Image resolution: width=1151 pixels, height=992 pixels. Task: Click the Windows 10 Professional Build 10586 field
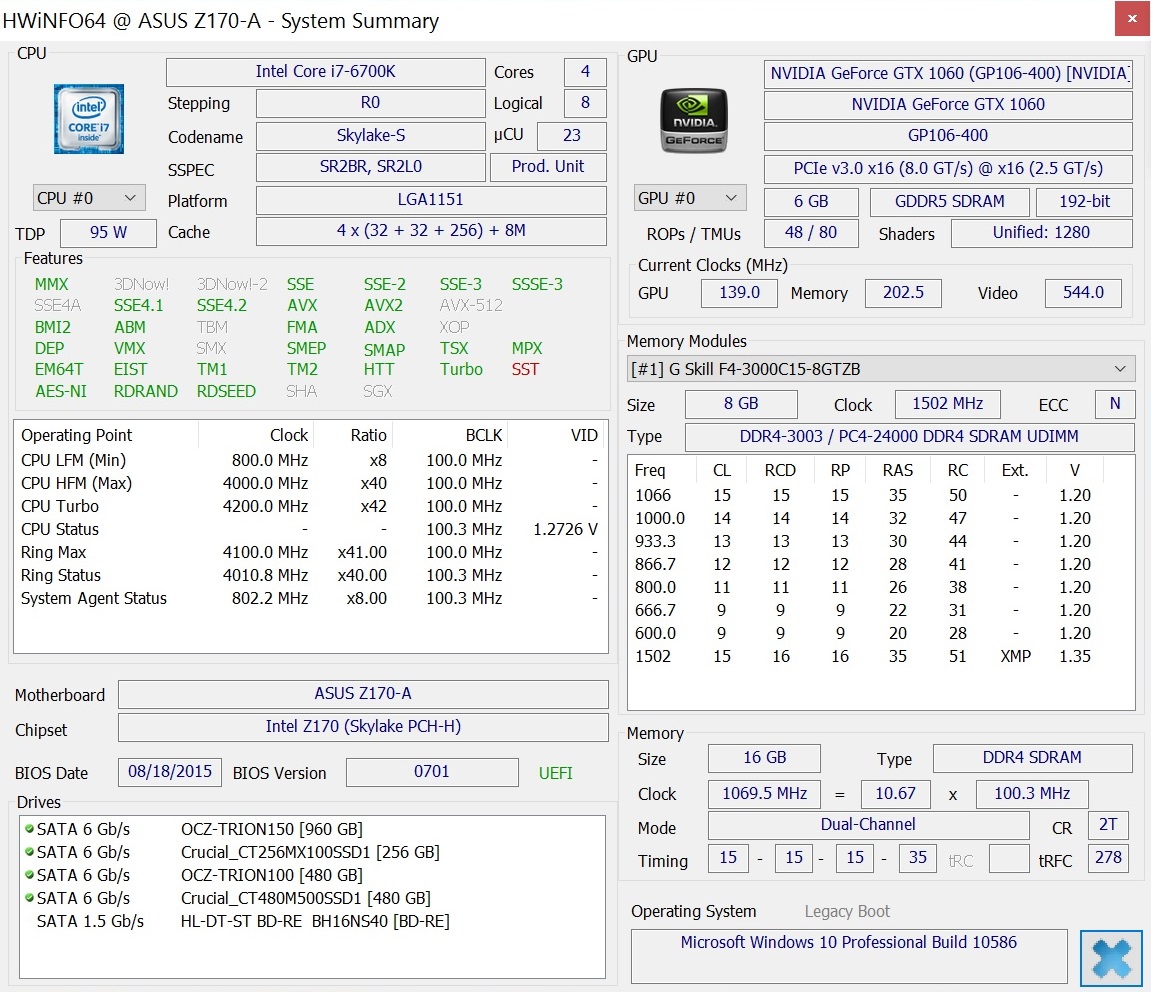849,956
